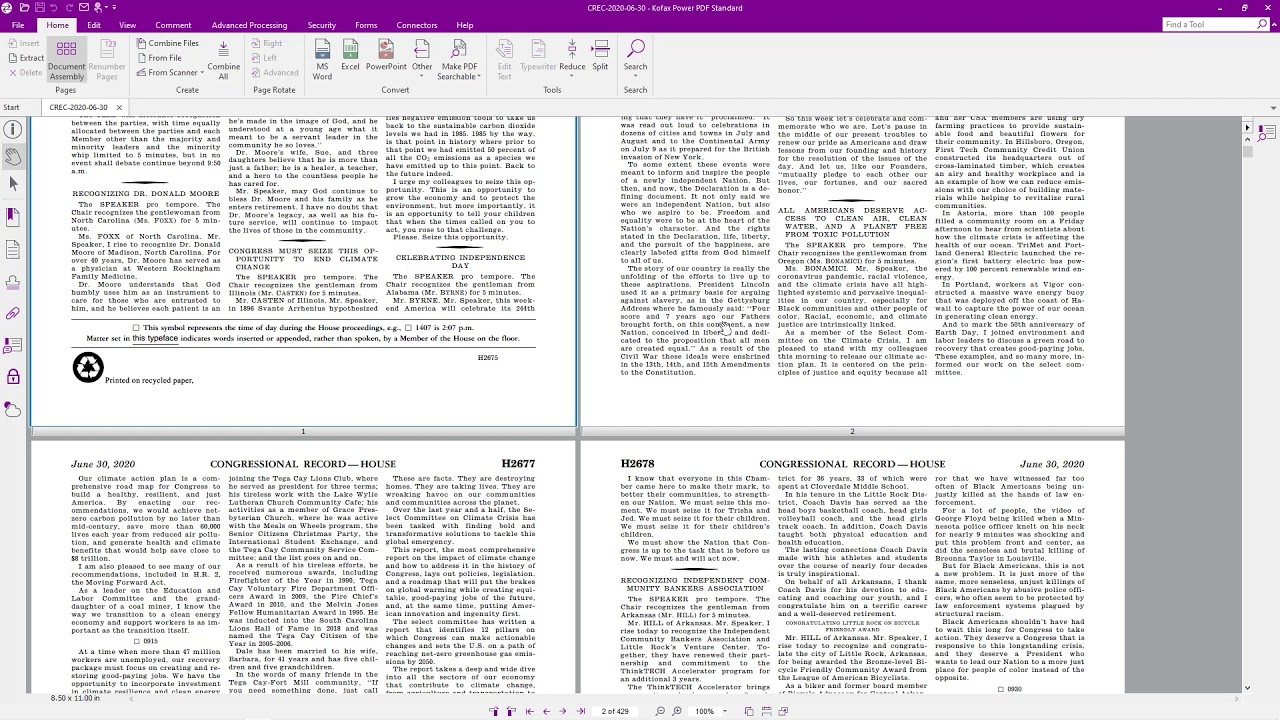
Task: Open the Stamps panel
Action: click(13, 281)
